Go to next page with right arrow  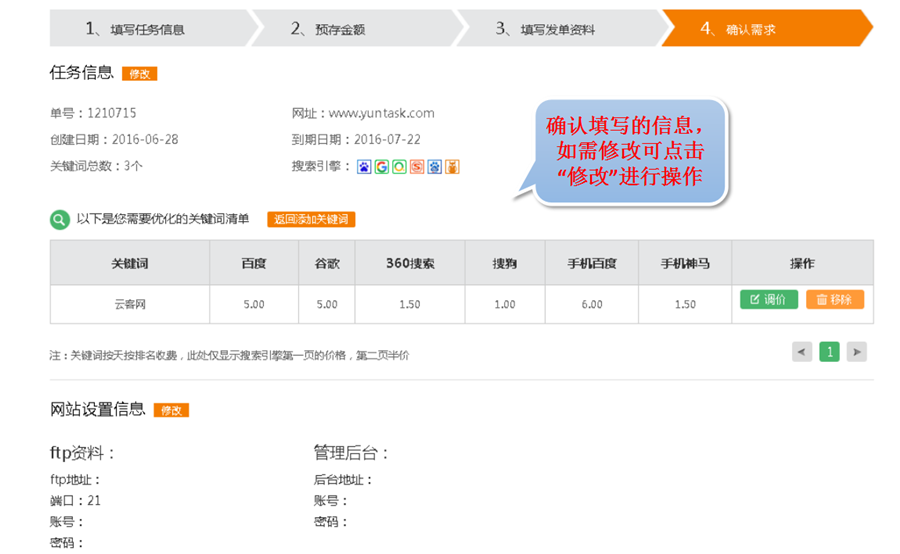pyautogui.click(x=856, y=351)
